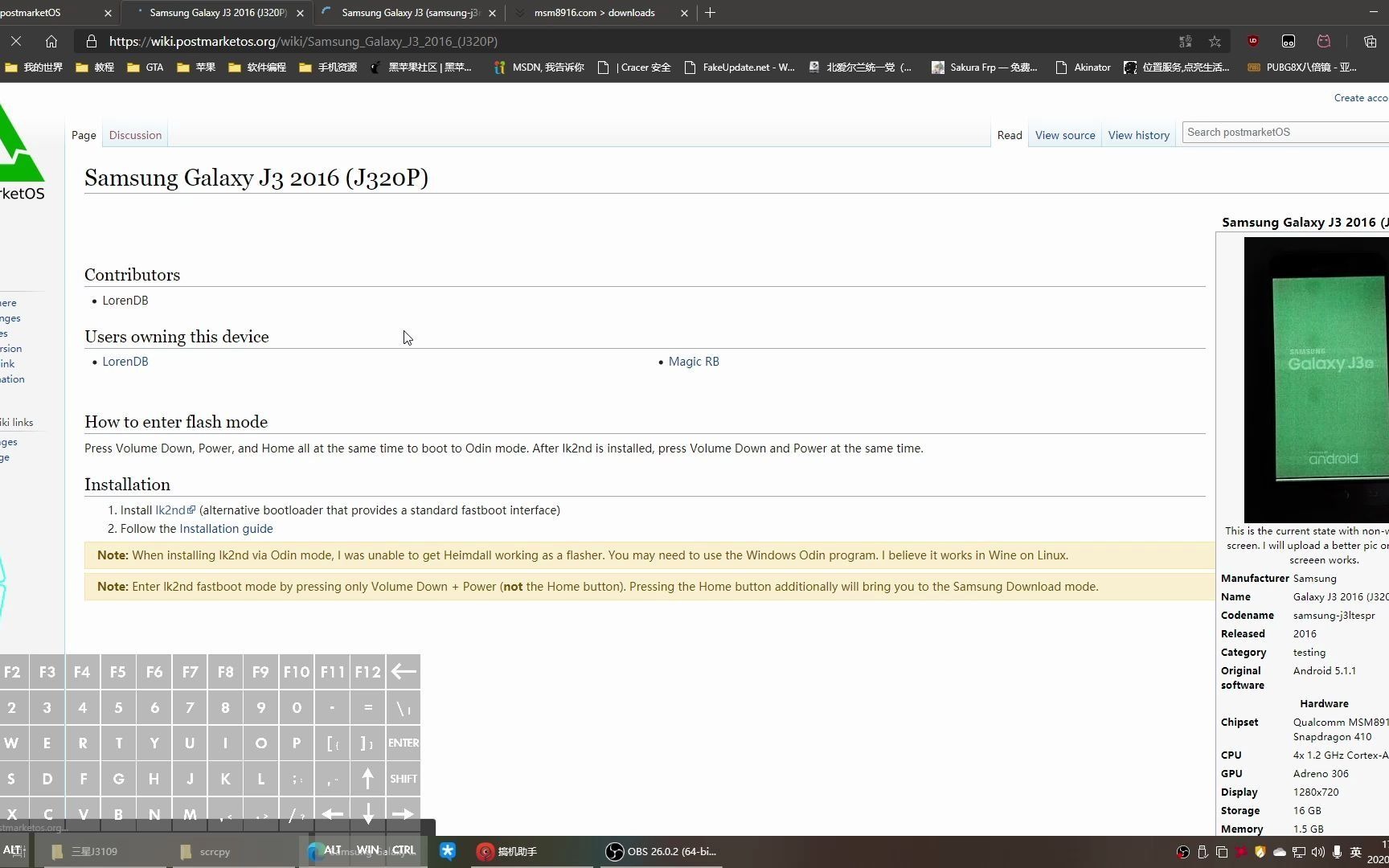Switch to the Discussion tab
The image size is (1389, 868).
click(135, 135)
